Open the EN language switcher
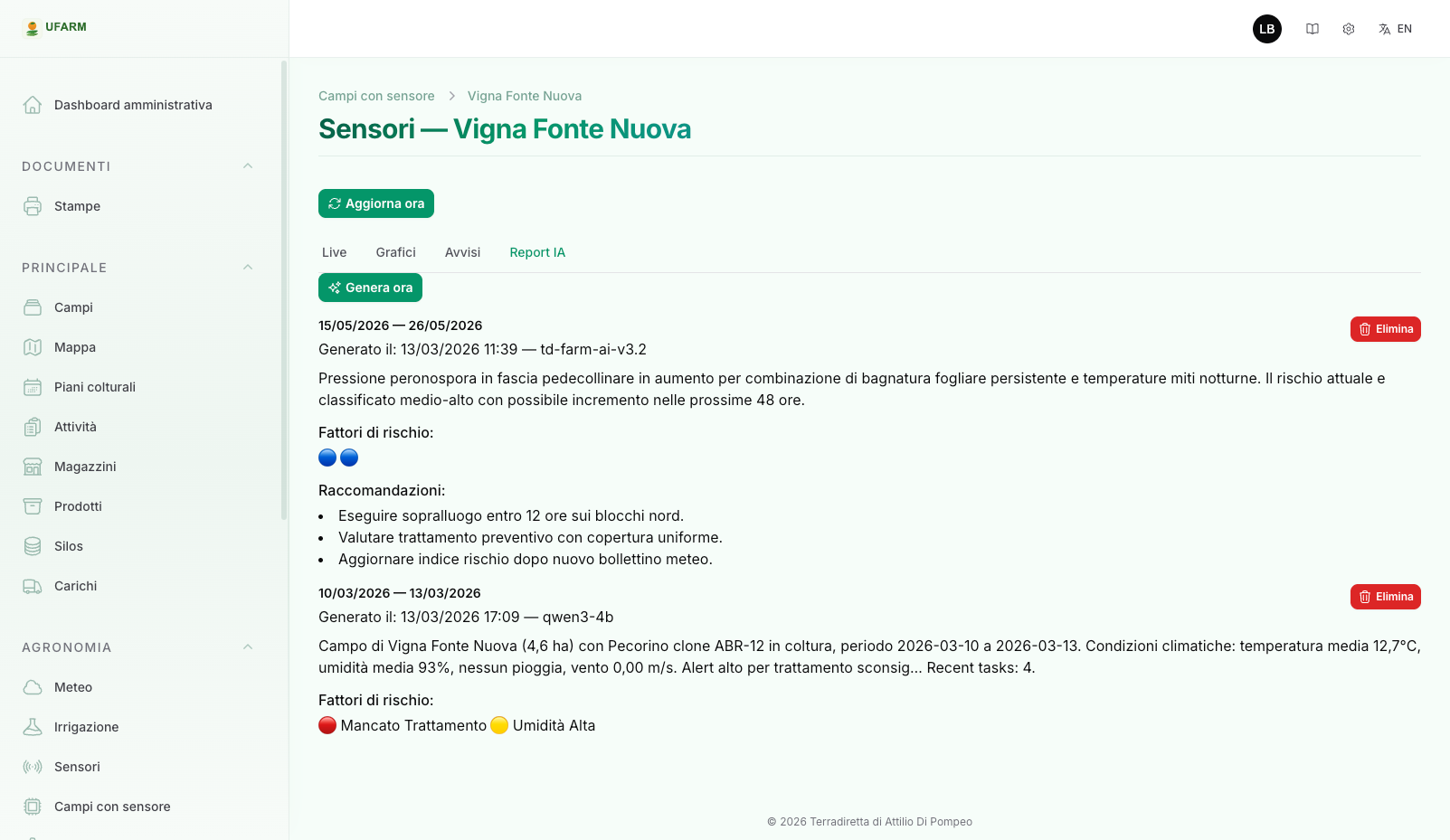This screenshot has height=840, width=1450. coord(1395,29)
